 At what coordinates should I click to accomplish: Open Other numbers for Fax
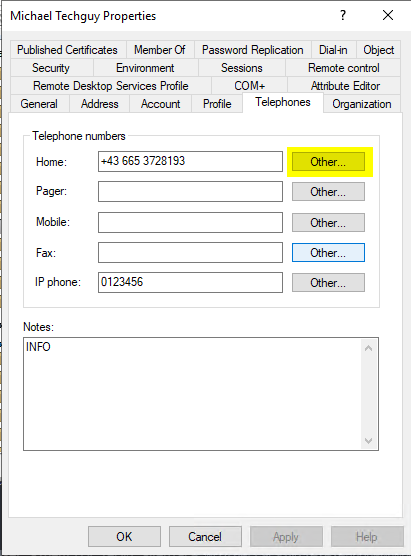[x=328, y=253]
